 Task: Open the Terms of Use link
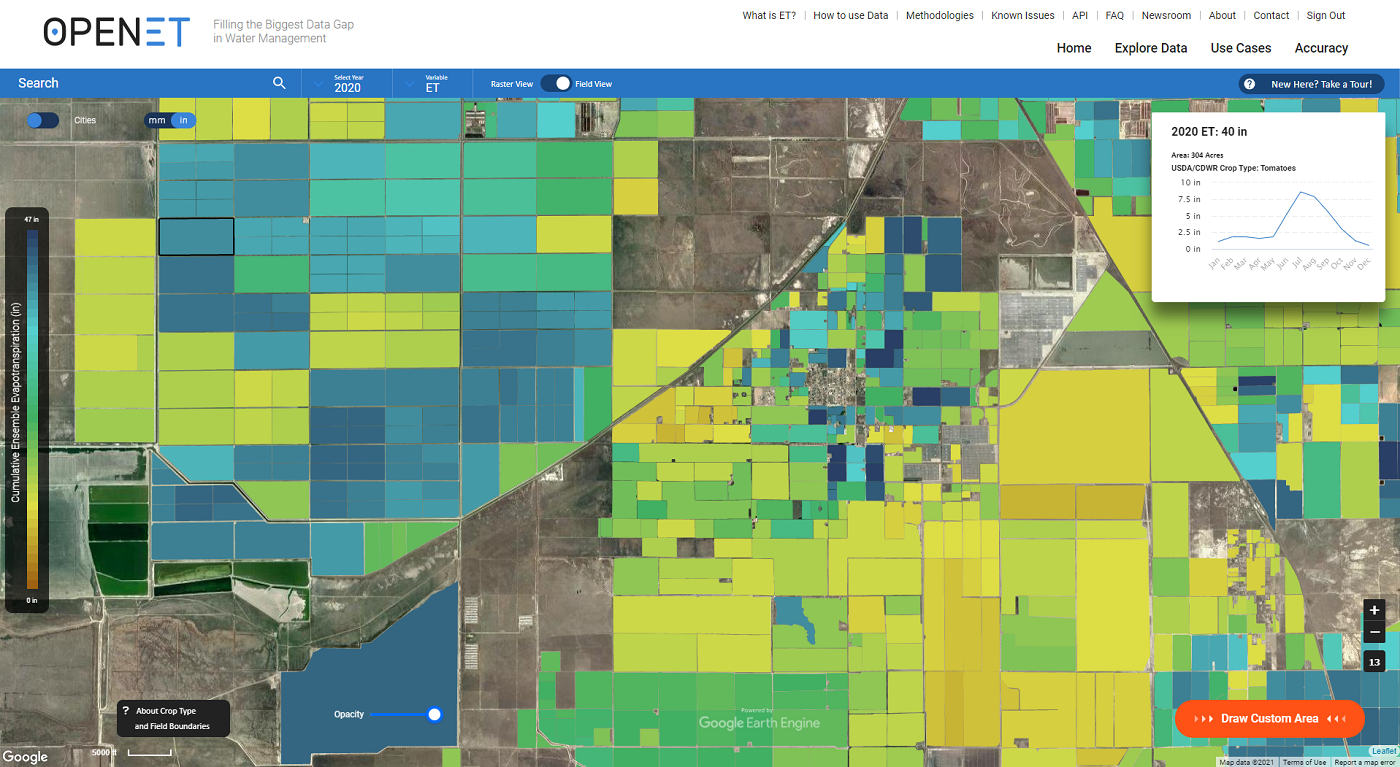(1303, 761)
